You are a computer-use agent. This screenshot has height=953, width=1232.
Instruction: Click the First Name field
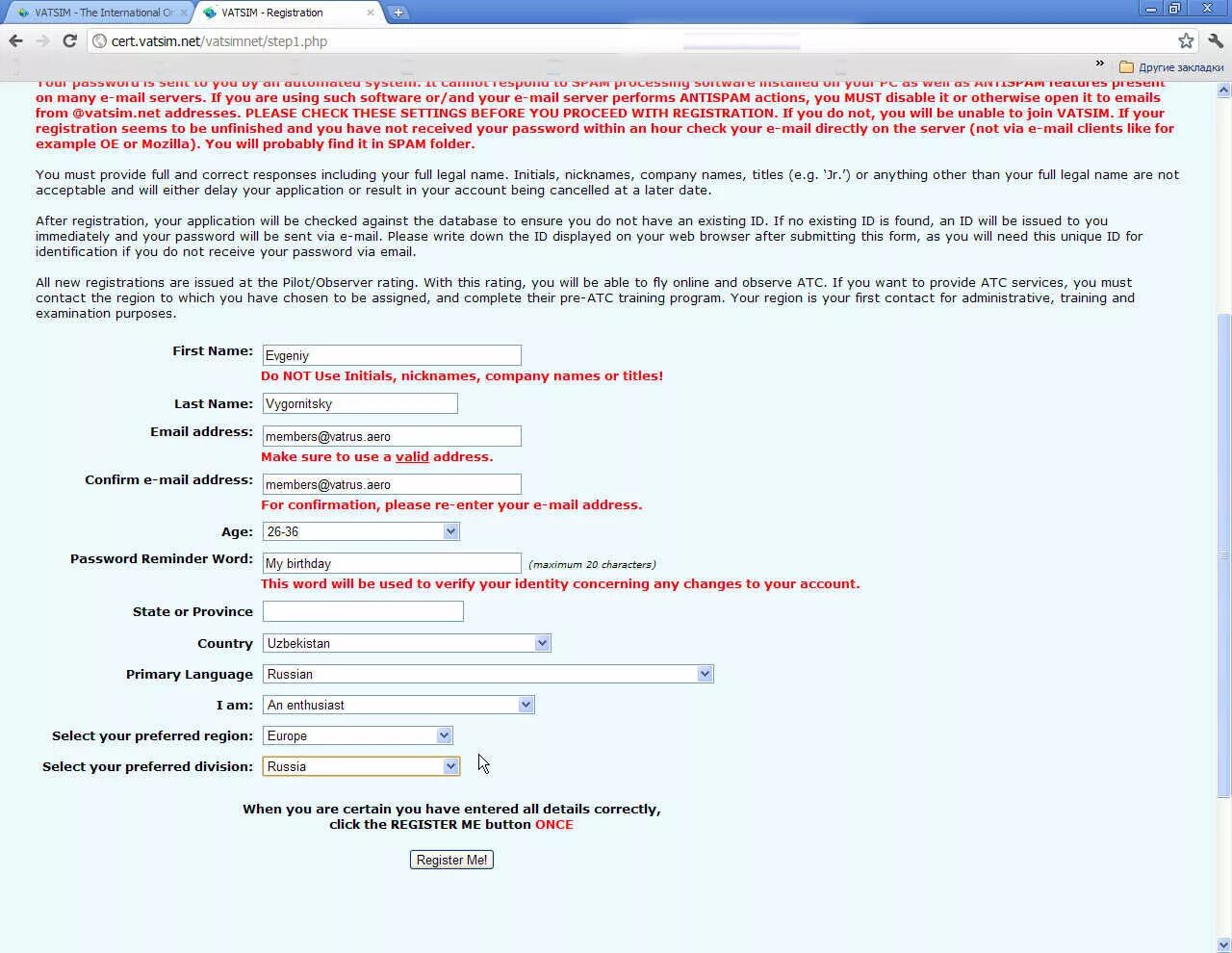click(x=392, y=355)
